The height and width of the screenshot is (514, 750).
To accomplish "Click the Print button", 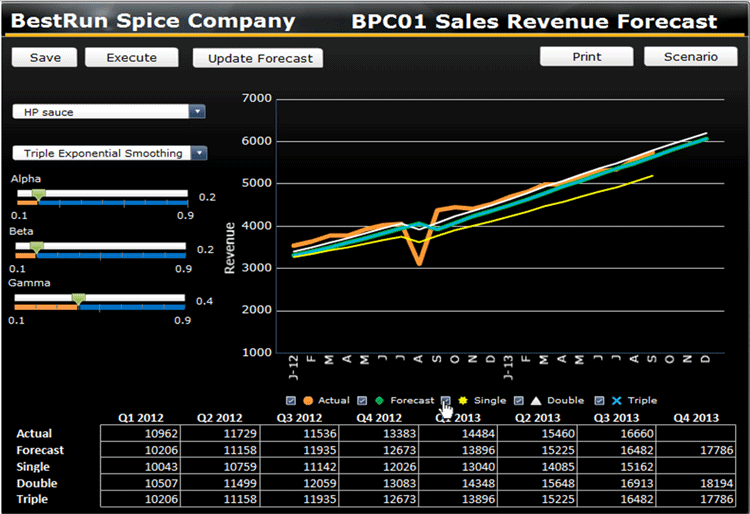I will click(587, 57).
